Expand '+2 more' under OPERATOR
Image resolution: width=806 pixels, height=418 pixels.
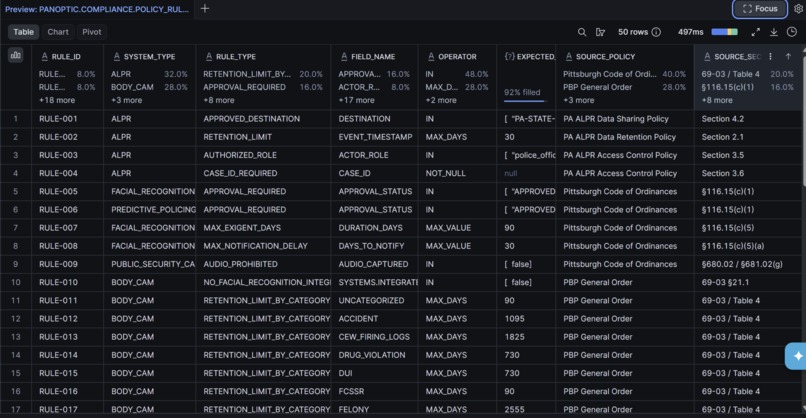click(441, 100)
